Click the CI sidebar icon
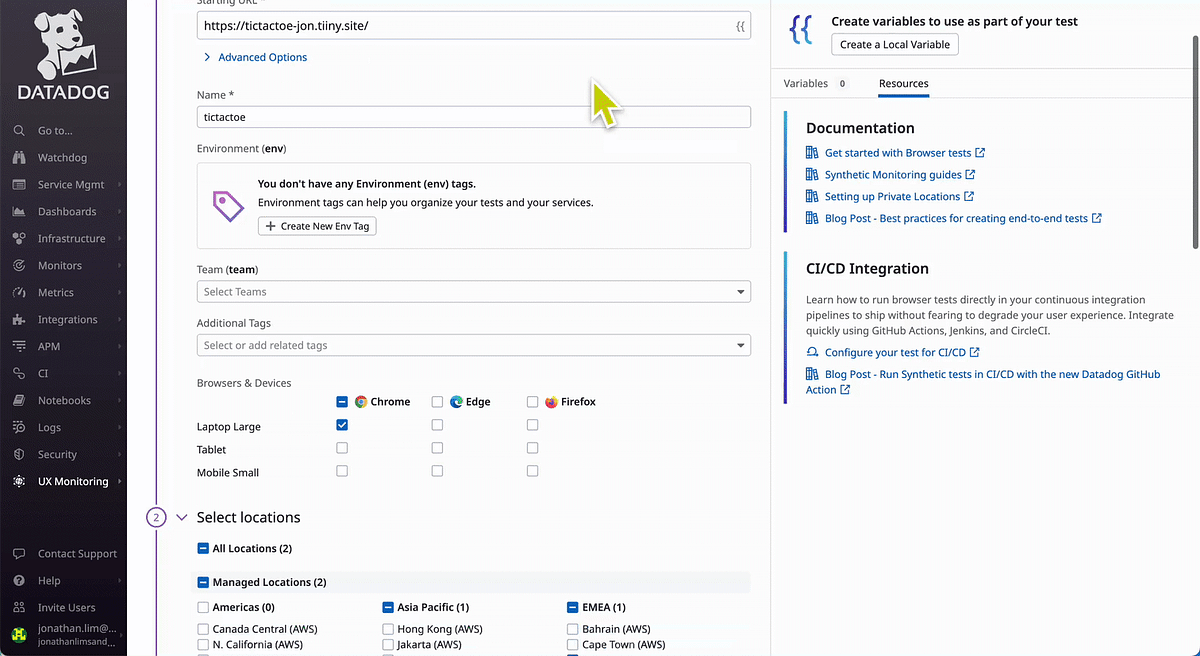The image size is (1200, 656). click(x=19, y=374)
